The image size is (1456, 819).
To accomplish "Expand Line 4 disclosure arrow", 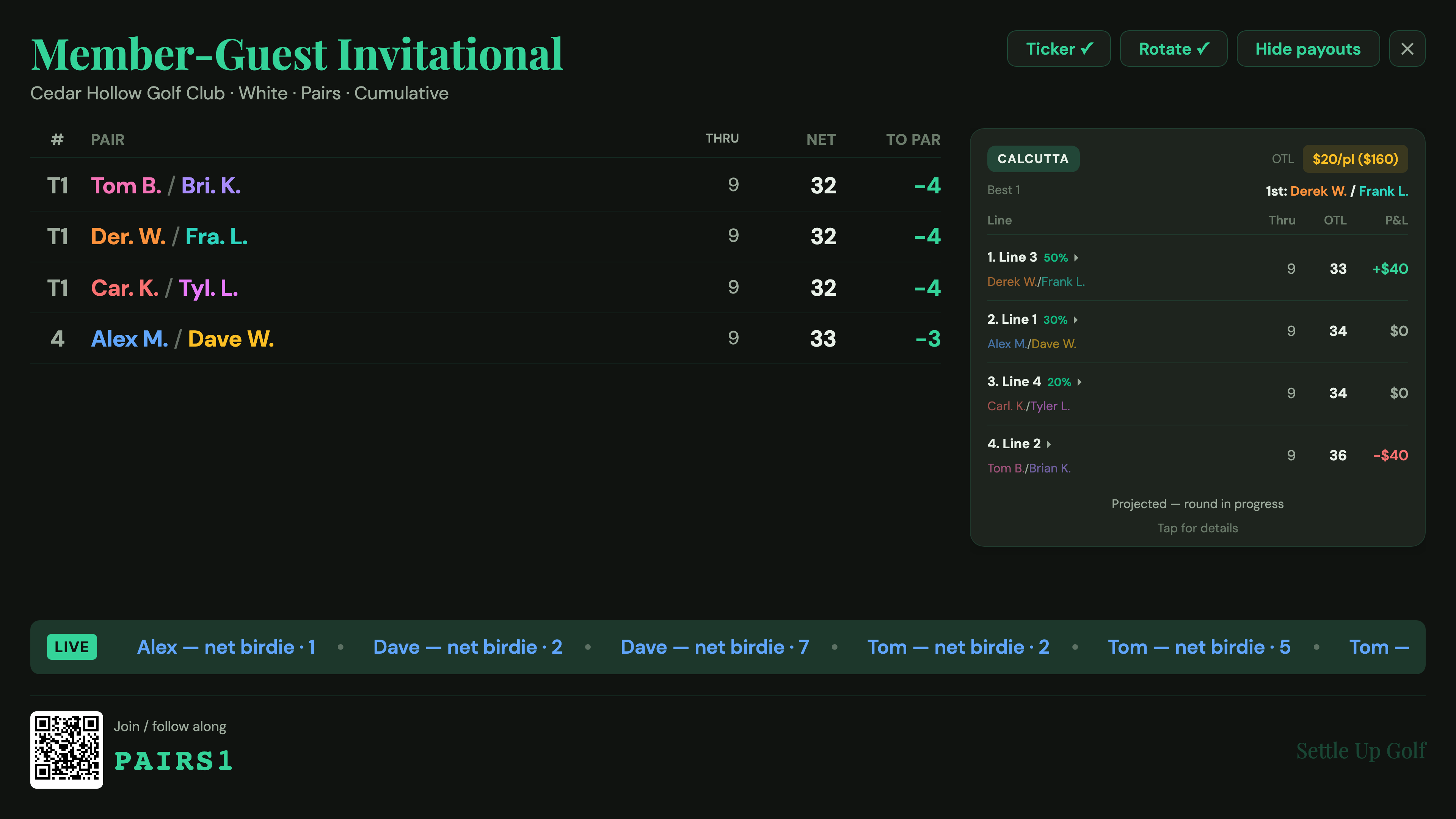I will coord(1079,382).
